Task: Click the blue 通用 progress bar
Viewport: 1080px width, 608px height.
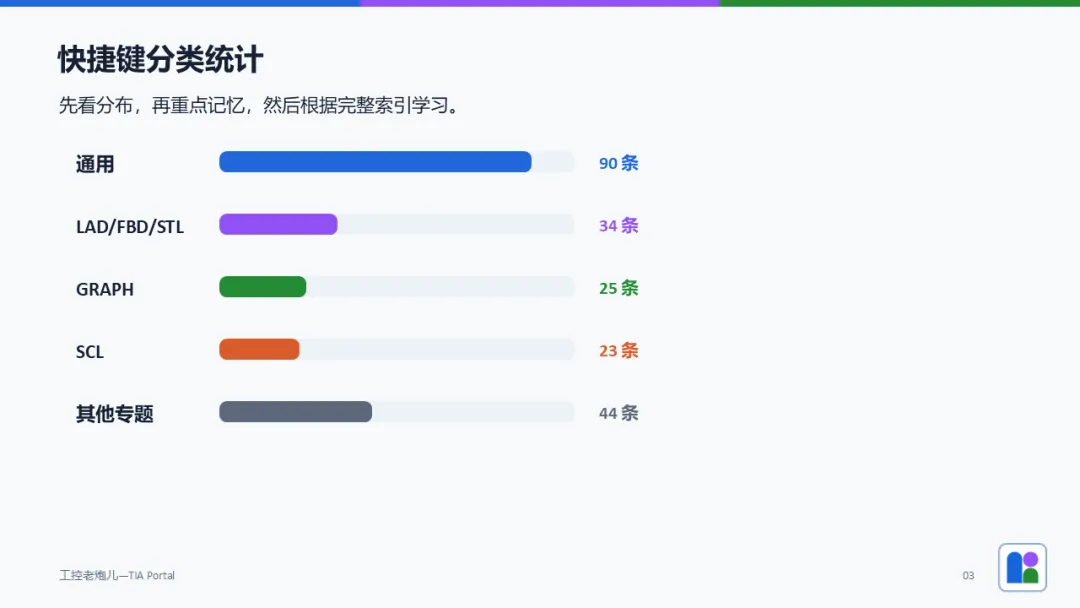Action: click(375, 162)
